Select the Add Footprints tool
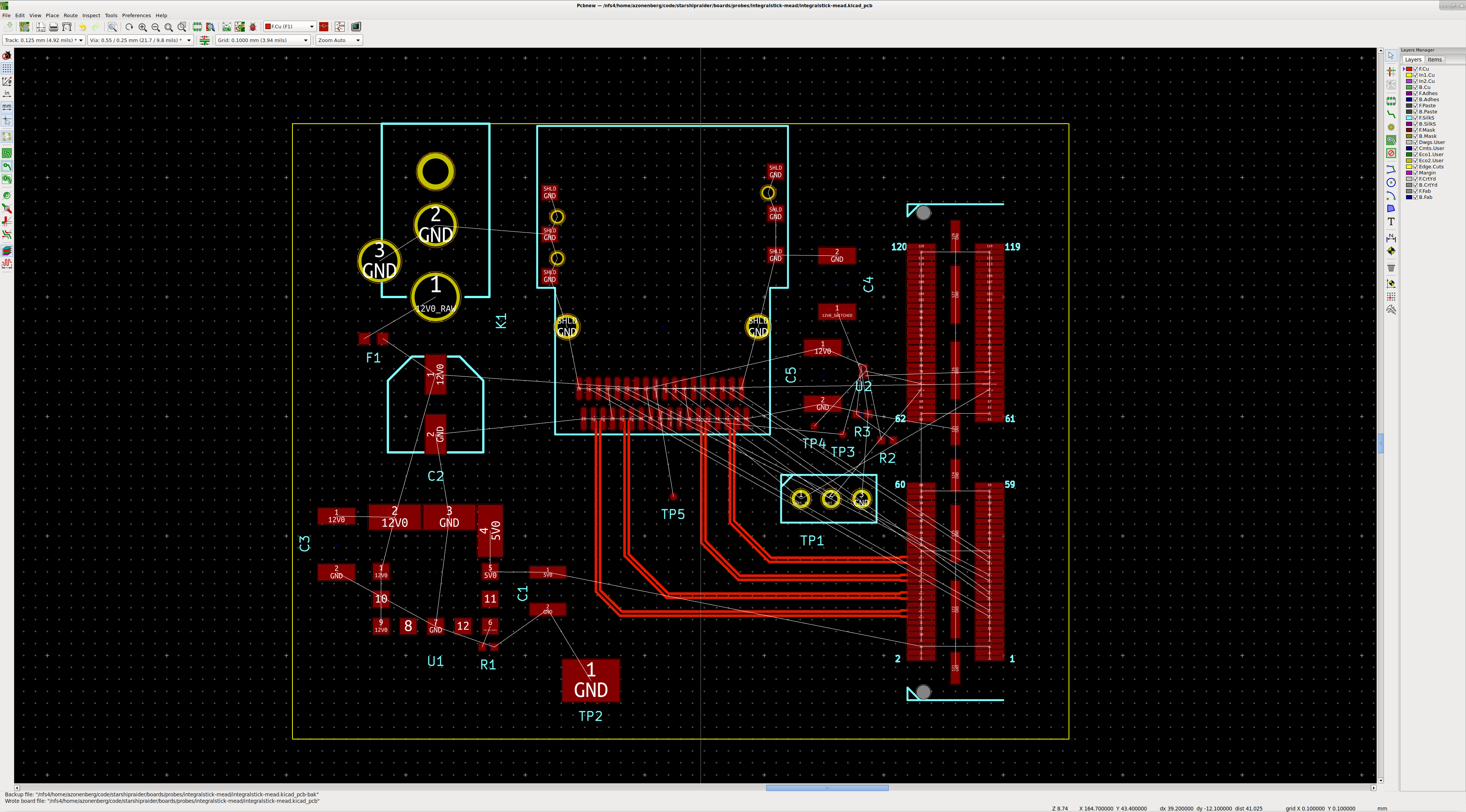 click(1391, 101)
